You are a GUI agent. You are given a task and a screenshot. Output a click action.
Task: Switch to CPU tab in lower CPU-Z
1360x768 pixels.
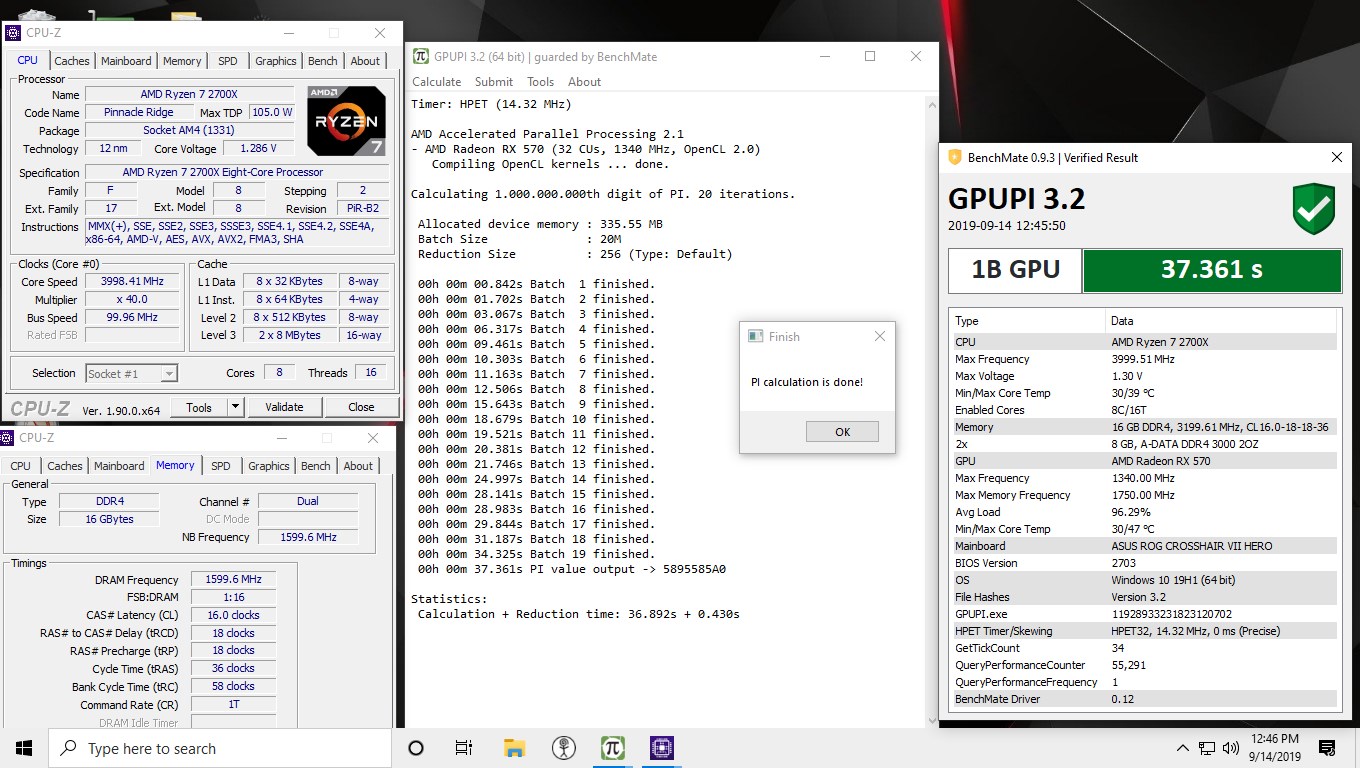click(x=20, y=466)
